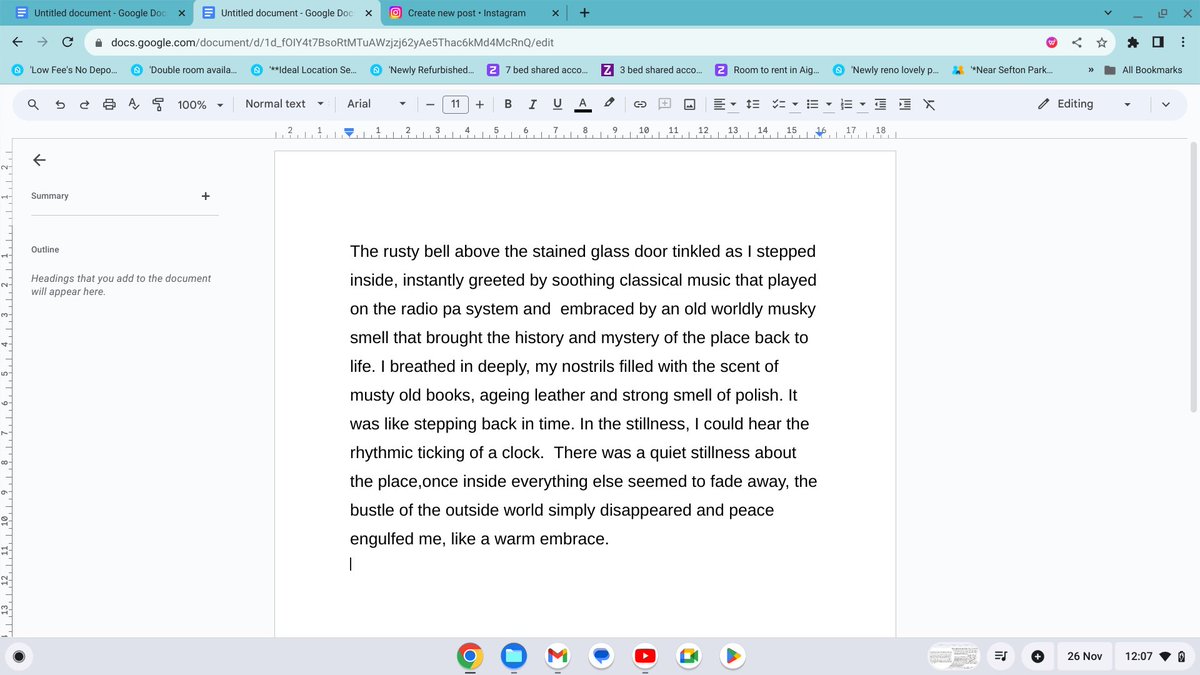Increase font size with the plus stepper
1200x675 pixels.
tap(479, 103)
